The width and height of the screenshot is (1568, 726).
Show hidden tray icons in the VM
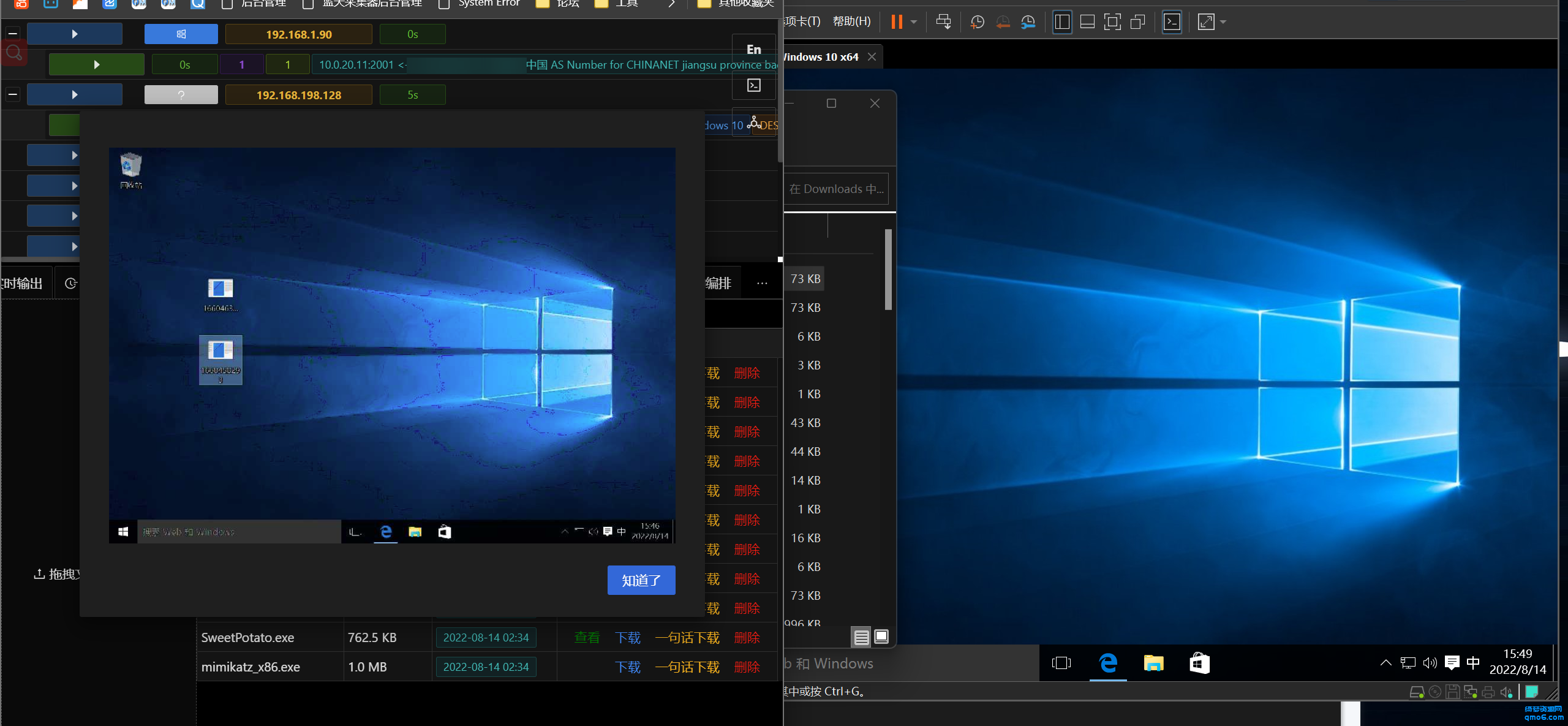(x=1385, y=662)
